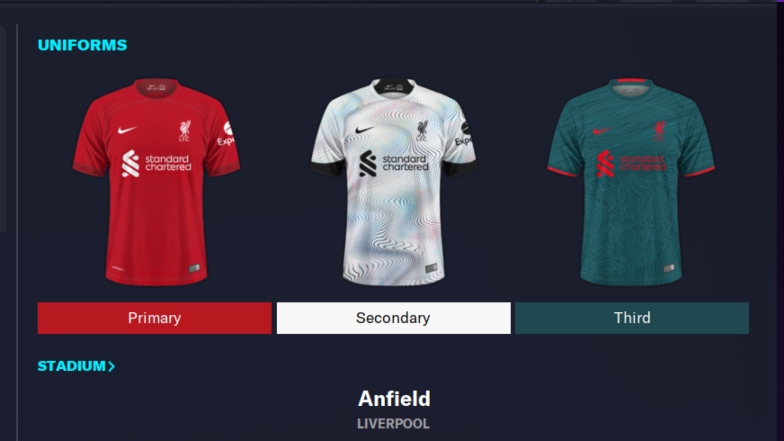Click the Anfield stadium name
The height and width of the screenshot is (441, 784).
[x=394, y=398]
